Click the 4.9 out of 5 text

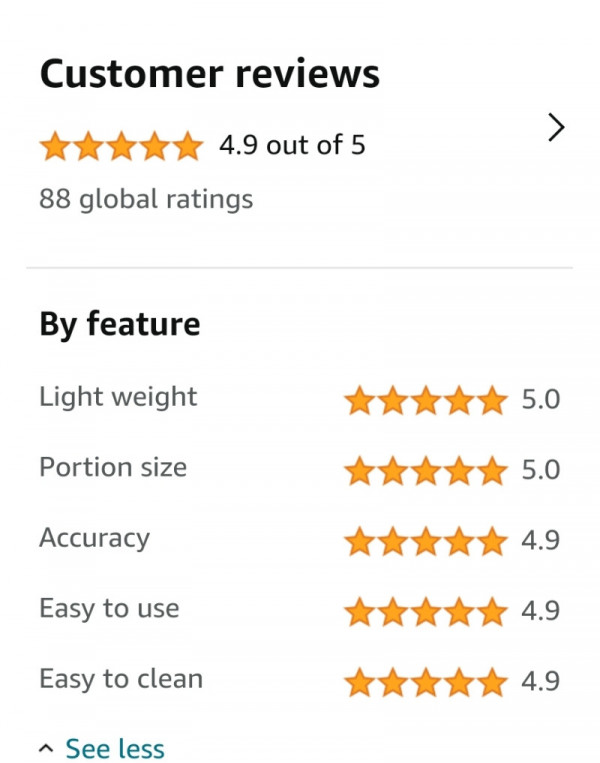(x=292, y=145)
